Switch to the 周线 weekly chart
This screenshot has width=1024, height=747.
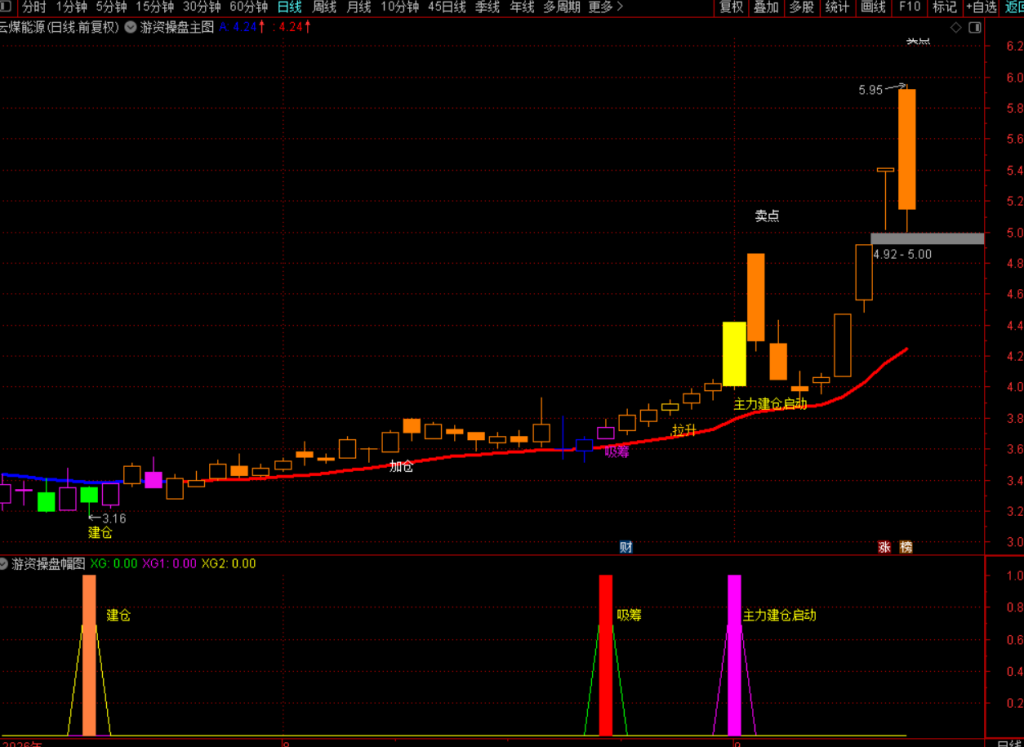tap(325, 7)
